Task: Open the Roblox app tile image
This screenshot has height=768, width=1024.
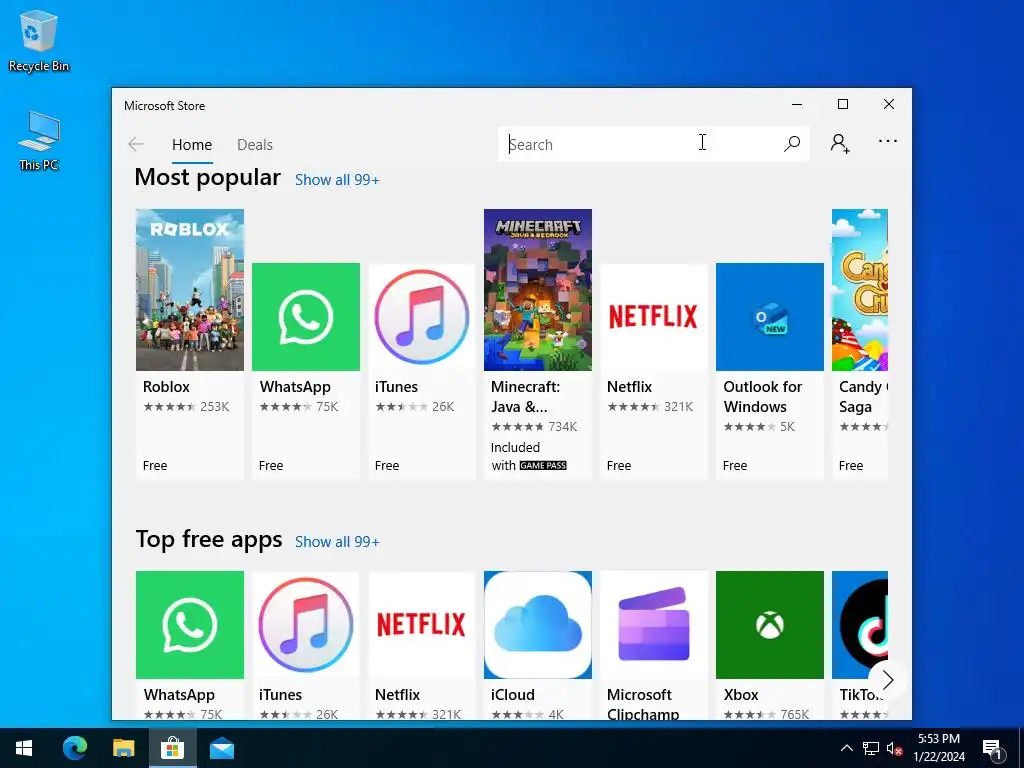Action: tap(189, 290)
